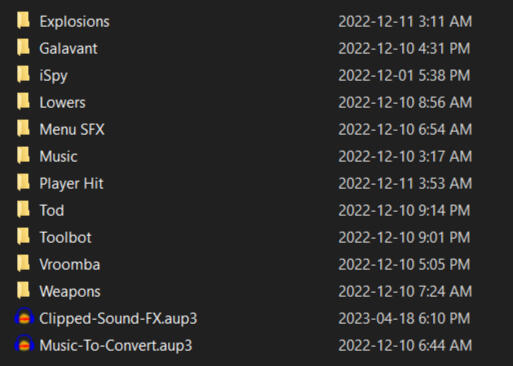Select the iSpy folder icon
This screenshot has width=513, height=366.
point(23,75)
